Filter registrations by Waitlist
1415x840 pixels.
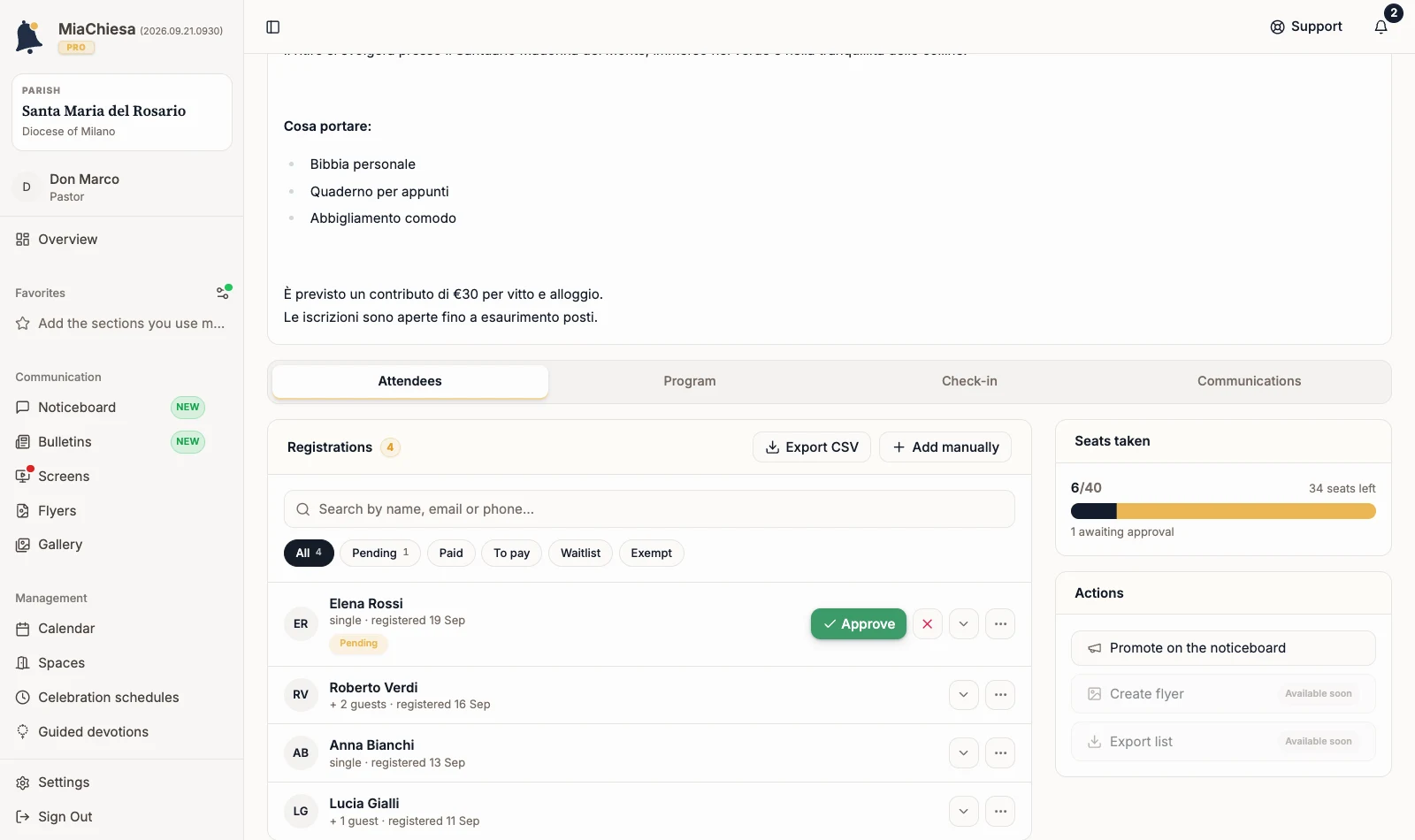(x=580, y=553)
